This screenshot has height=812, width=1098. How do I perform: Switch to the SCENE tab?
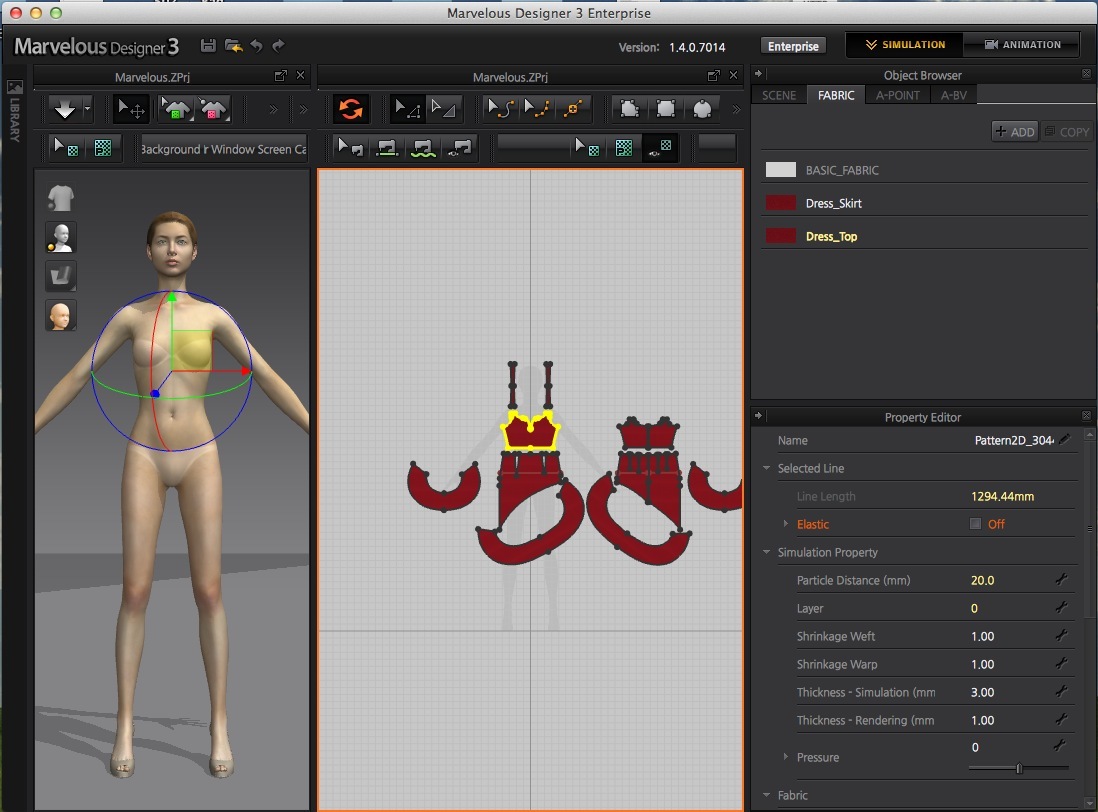779,95
